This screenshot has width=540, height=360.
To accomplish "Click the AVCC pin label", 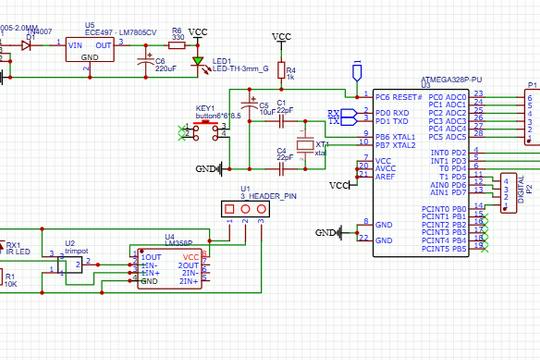I will 385,169.
